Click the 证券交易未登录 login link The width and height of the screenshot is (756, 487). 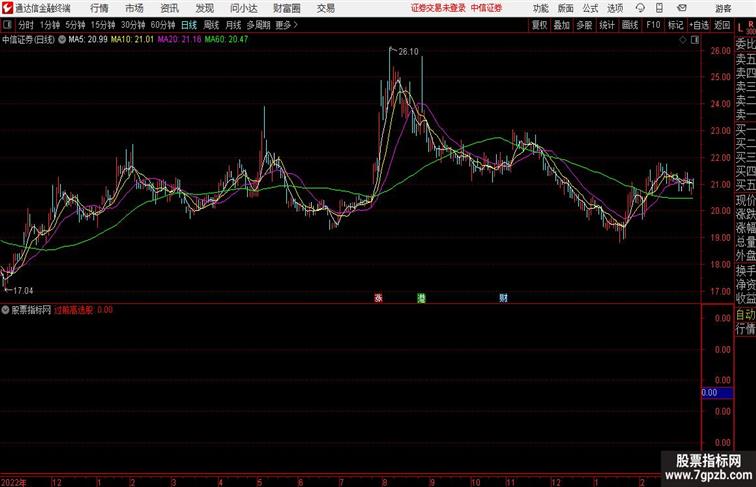pos(438,8)
